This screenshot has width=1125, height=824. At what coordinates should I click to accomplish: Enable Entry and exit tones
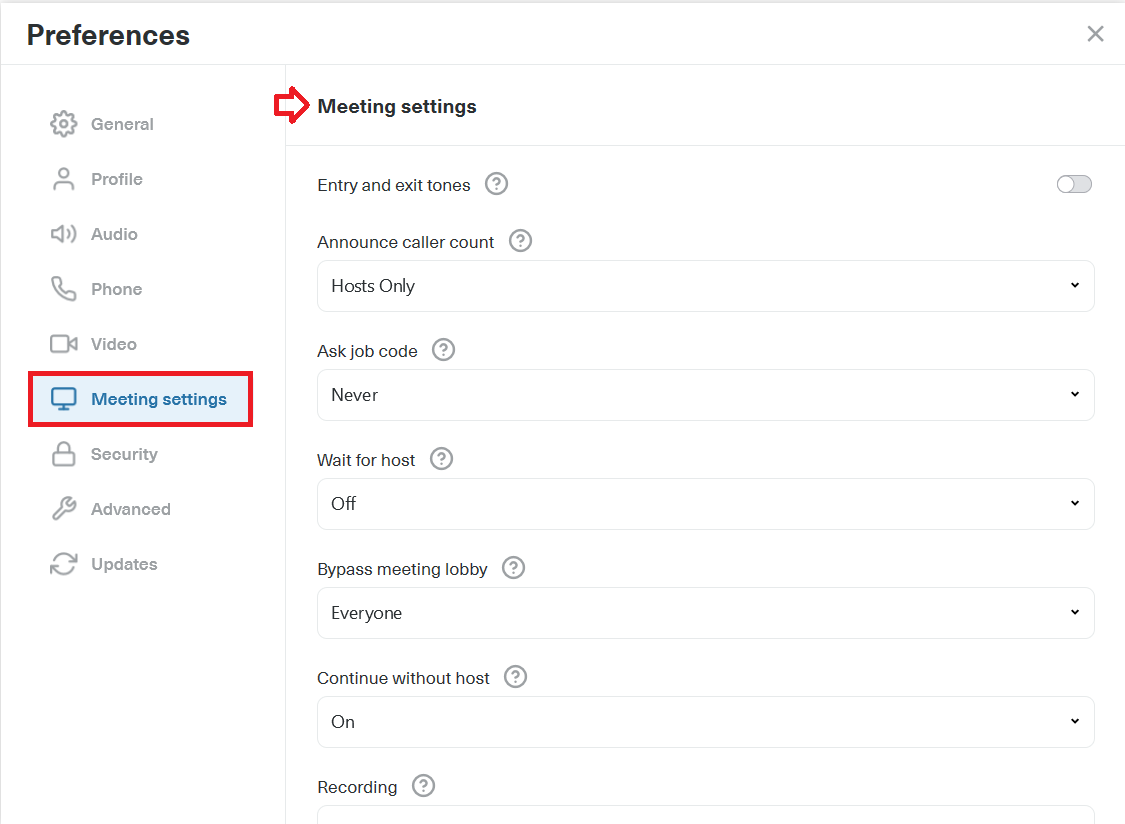(x=1074, y=184)
